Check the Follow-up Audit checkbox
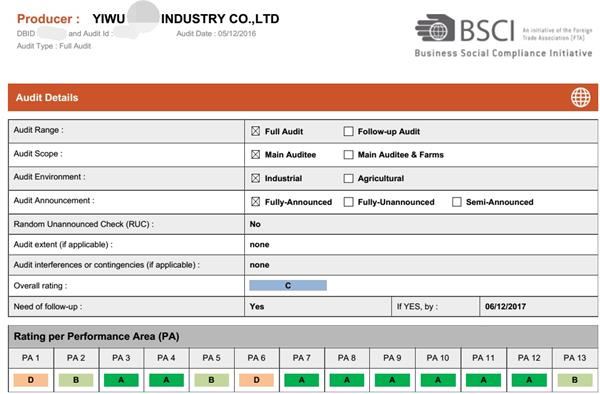Image resolution: width=600 pixels, height=394 pixels. [348, 131]
